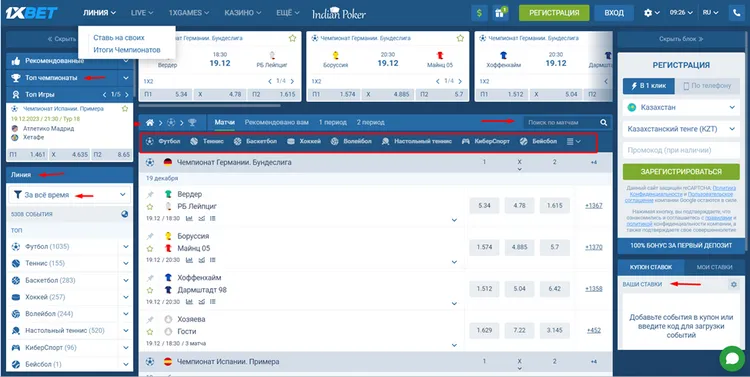This screenshot has height=377, width=750.
Task: Pin the Вердер match
Action: tap(150, 195)
